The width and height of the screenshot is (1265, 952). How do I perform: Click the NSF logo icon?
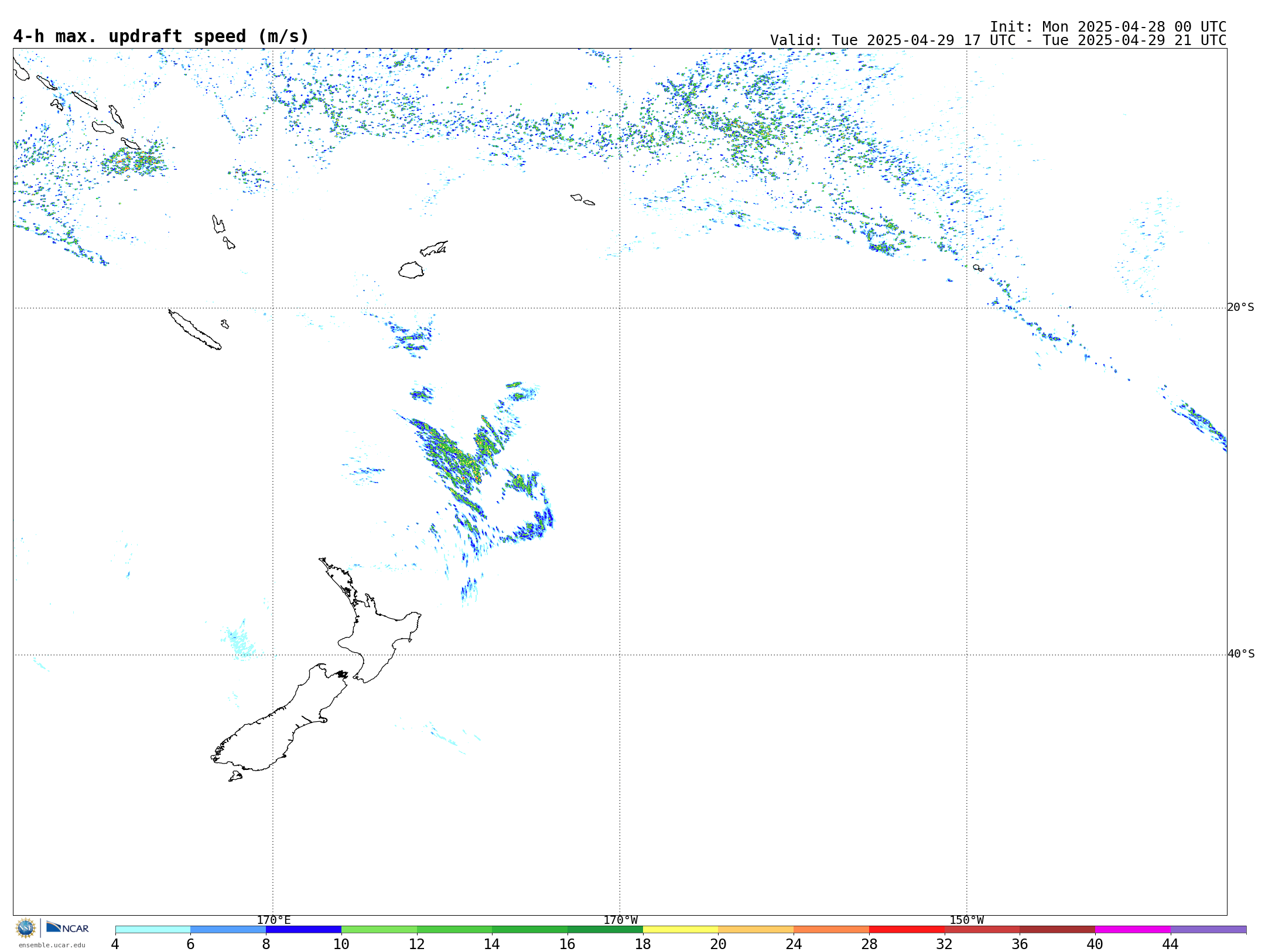[26, 928]
